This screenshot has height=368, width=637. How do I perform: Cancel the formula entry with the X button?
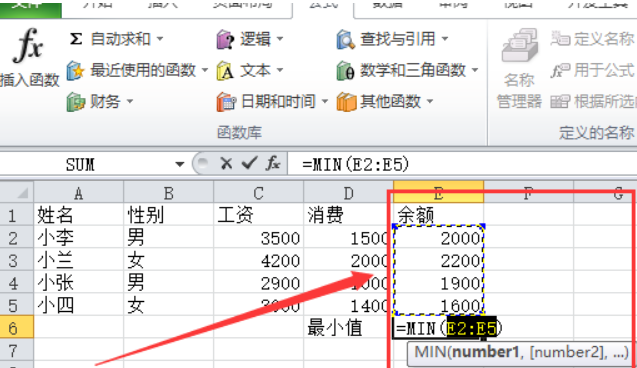tap(226, 164)
